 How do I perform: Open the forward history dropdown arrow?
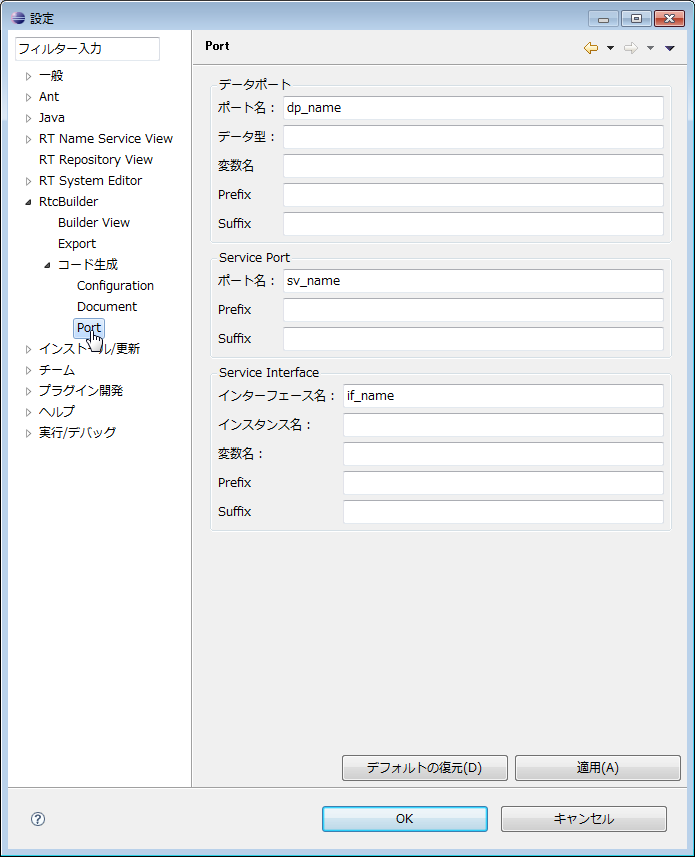point(650,48)
